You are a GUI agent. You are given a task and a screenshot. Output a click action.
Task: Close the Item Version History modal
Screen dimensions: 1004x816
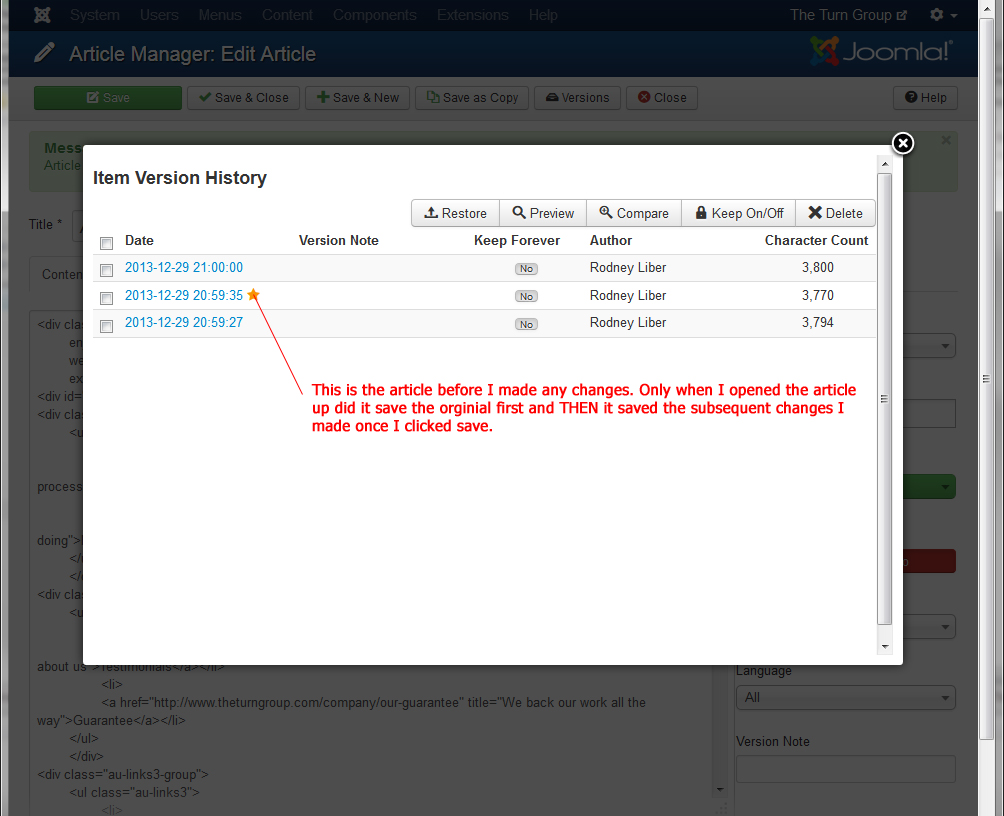[x=902, y=144]
